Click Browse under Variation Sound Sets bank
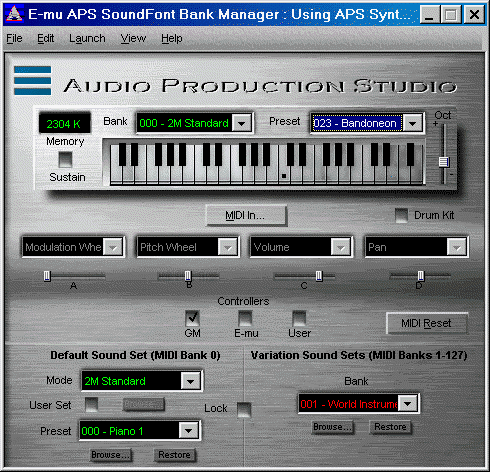 coord(333,427)
